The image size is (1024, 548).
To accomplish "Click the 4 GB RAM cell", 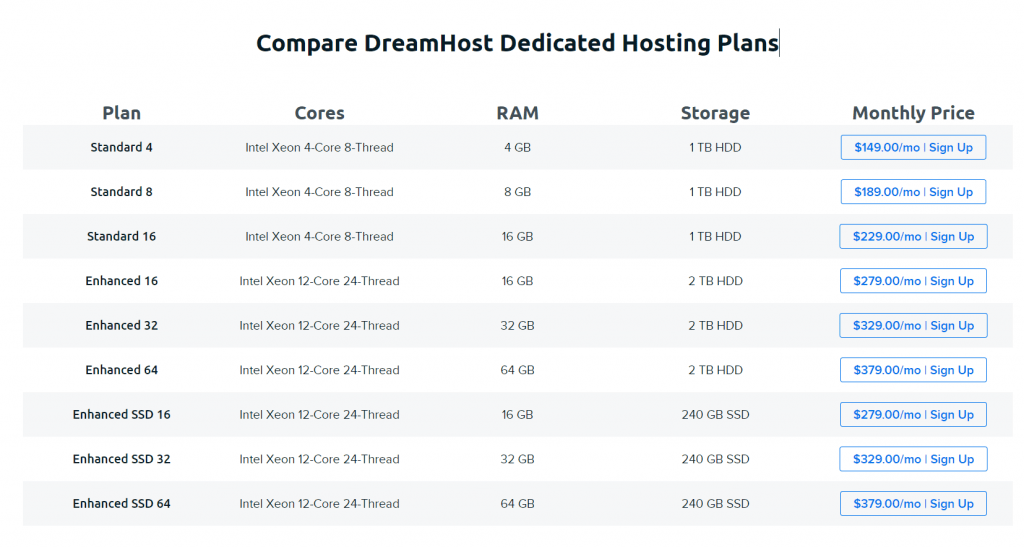I will (517, 148).
